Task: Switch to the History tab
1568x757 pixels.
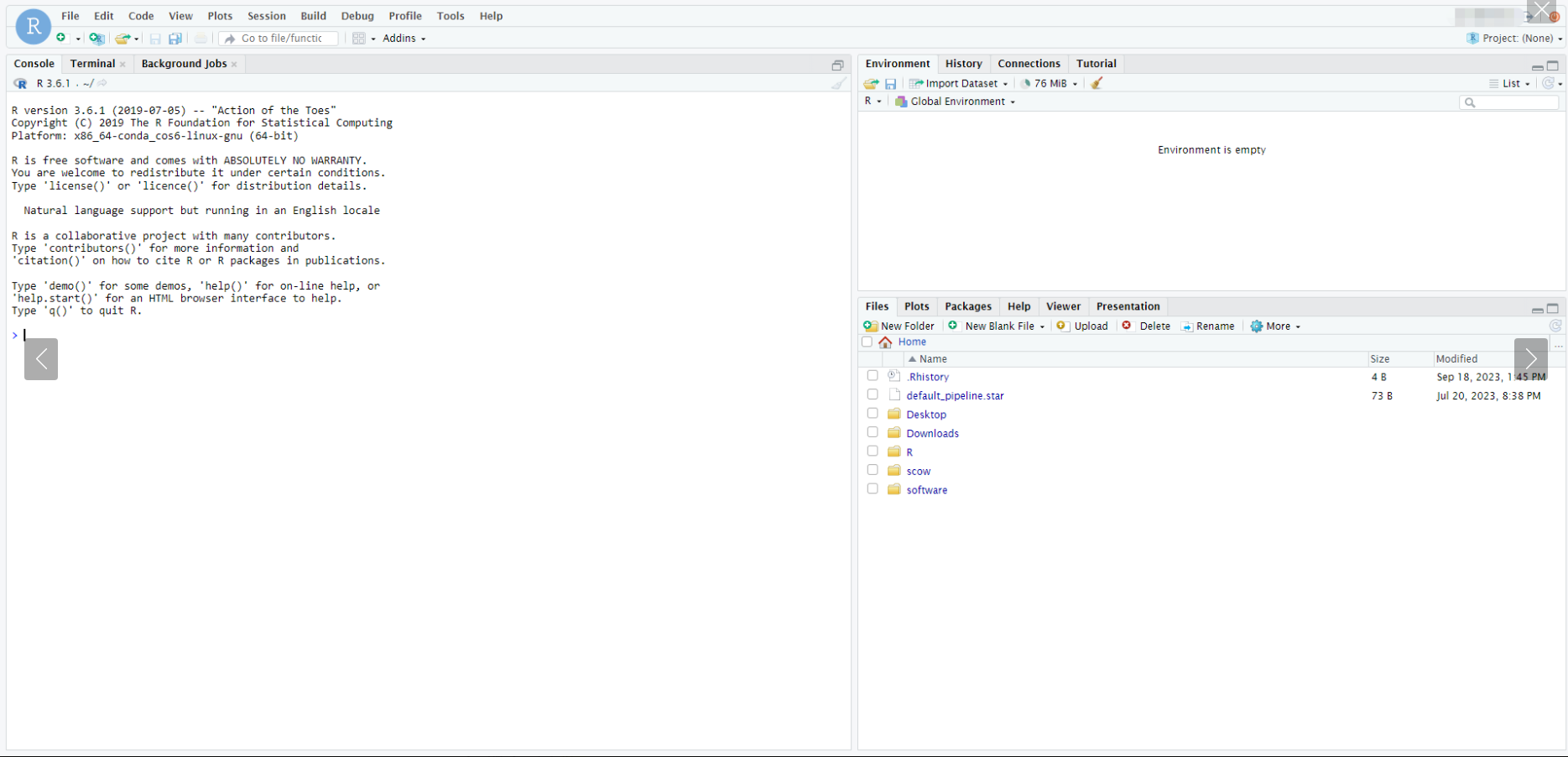Action: [963, 64]
